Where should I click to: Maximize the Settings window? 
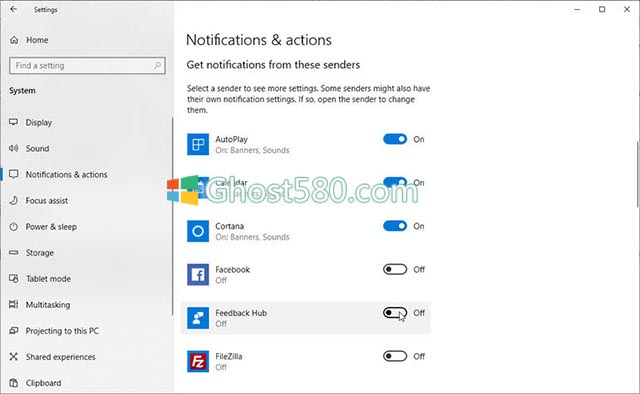coord(602,9)
